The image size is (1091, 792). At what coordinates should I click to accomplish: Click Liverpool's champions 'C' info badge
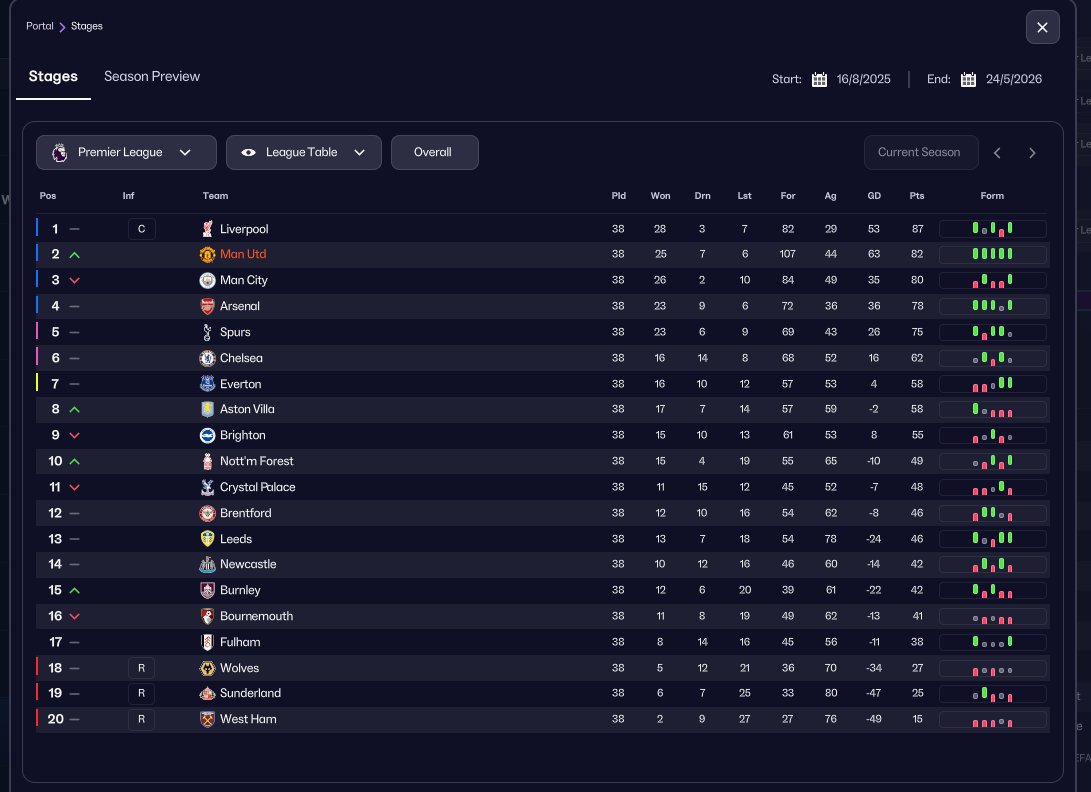point(141,229)
